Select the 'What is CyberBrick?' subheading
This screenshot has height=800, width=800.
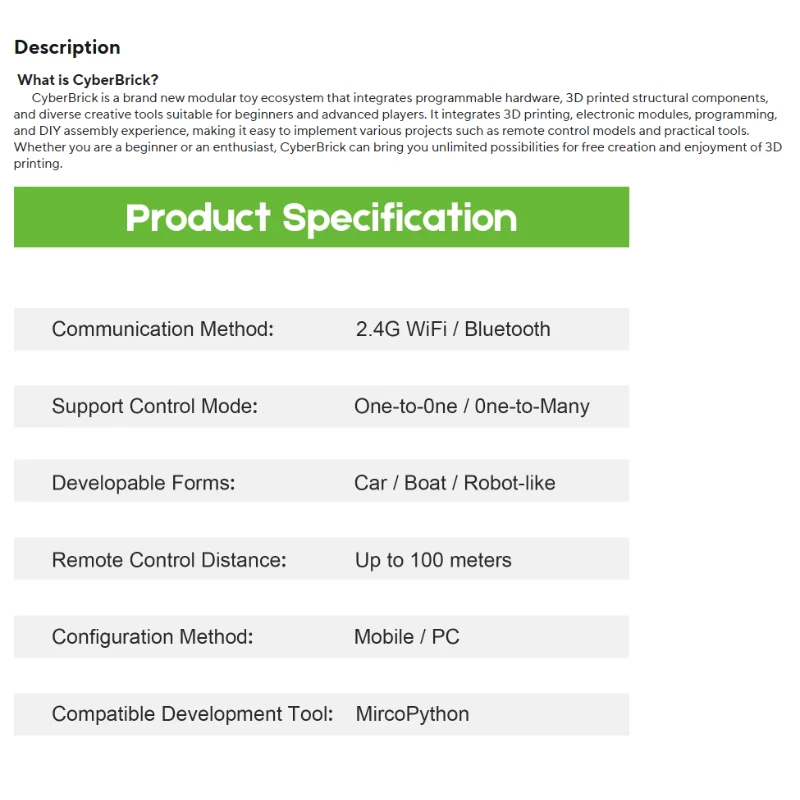(x=88, y=80)
